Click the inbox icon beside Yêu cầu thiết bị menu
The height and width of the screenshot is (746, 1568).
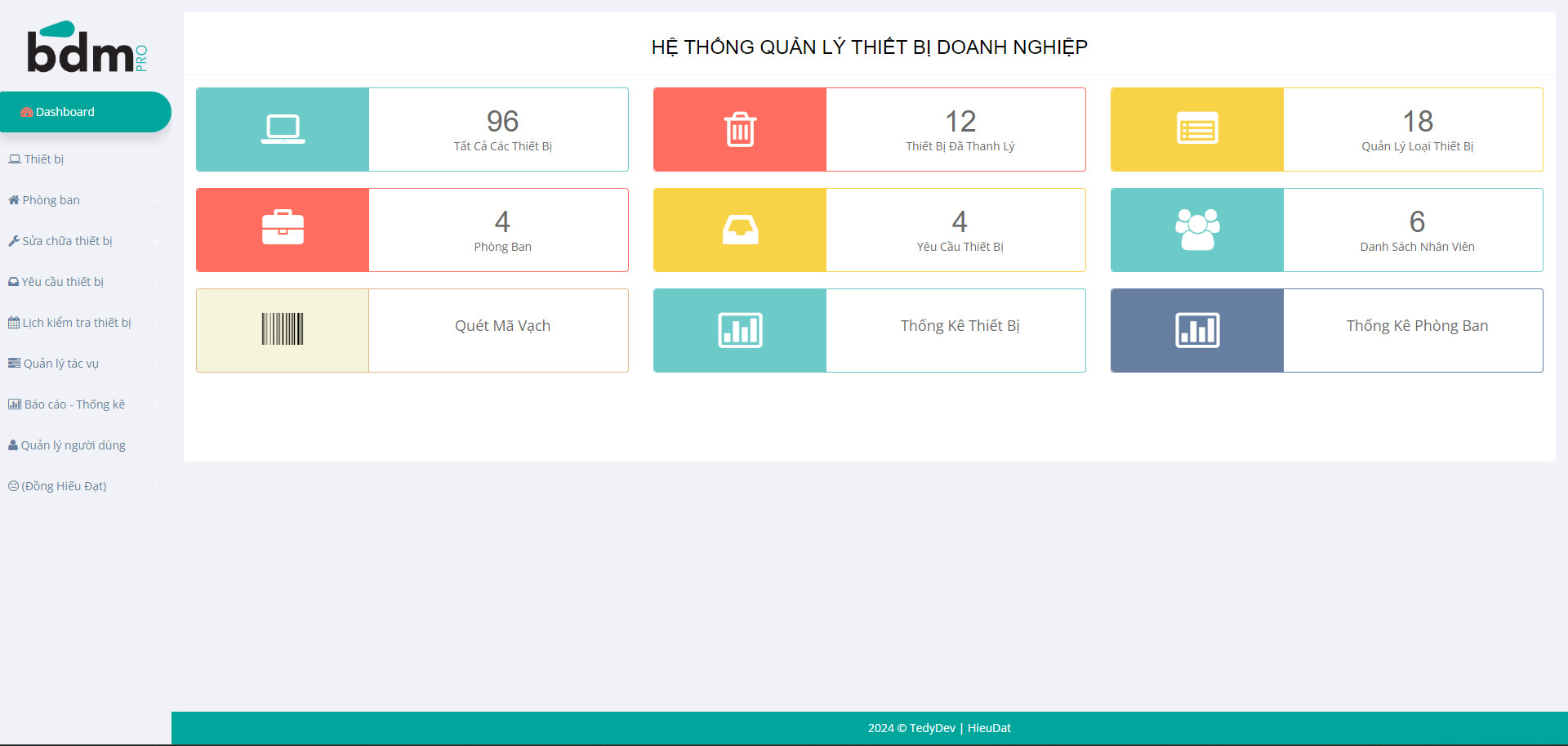14,282
